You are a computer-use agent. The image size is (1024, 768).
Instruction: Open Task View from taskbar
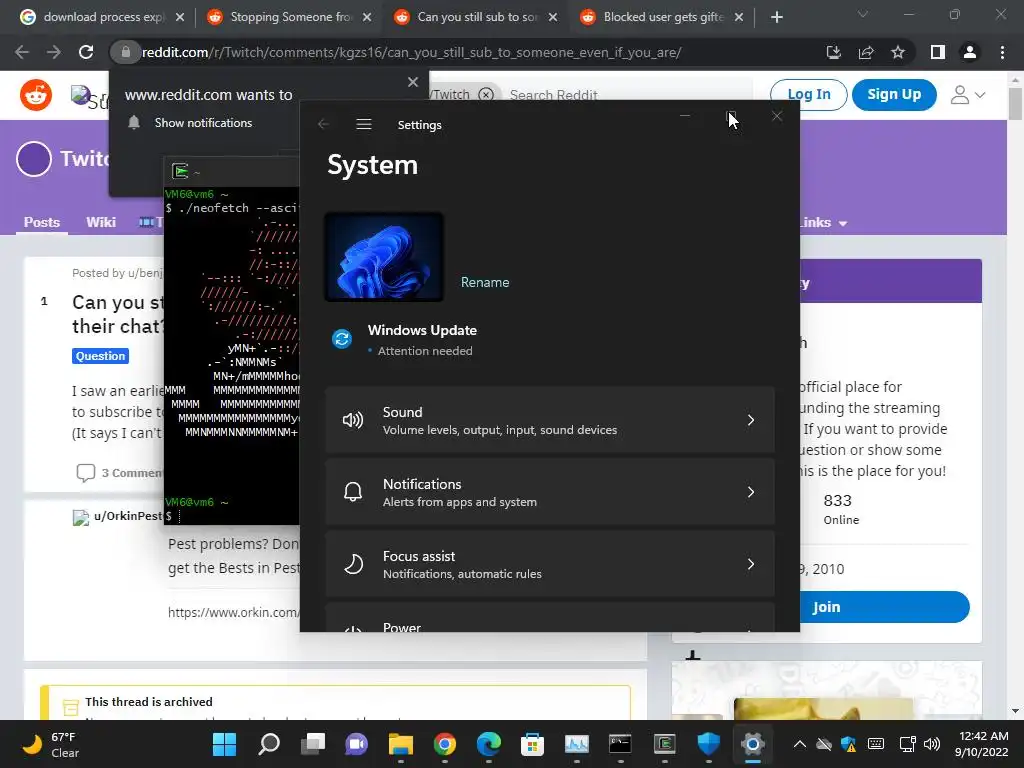tap(313, 744)
